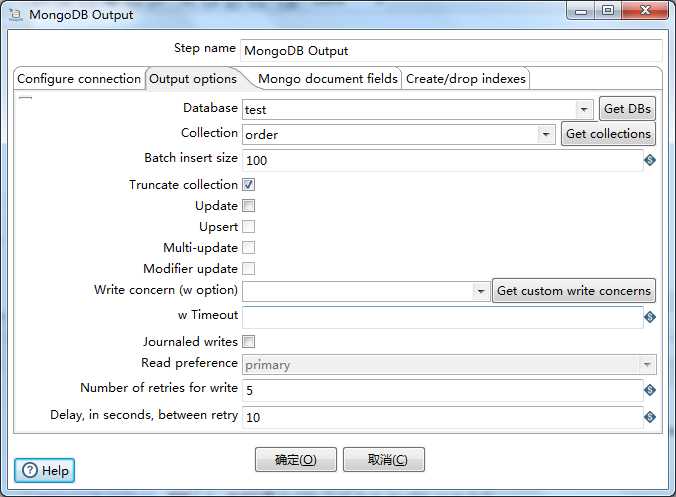
Task: Toggle the Upsert checkbox
Action: (249, 227)
